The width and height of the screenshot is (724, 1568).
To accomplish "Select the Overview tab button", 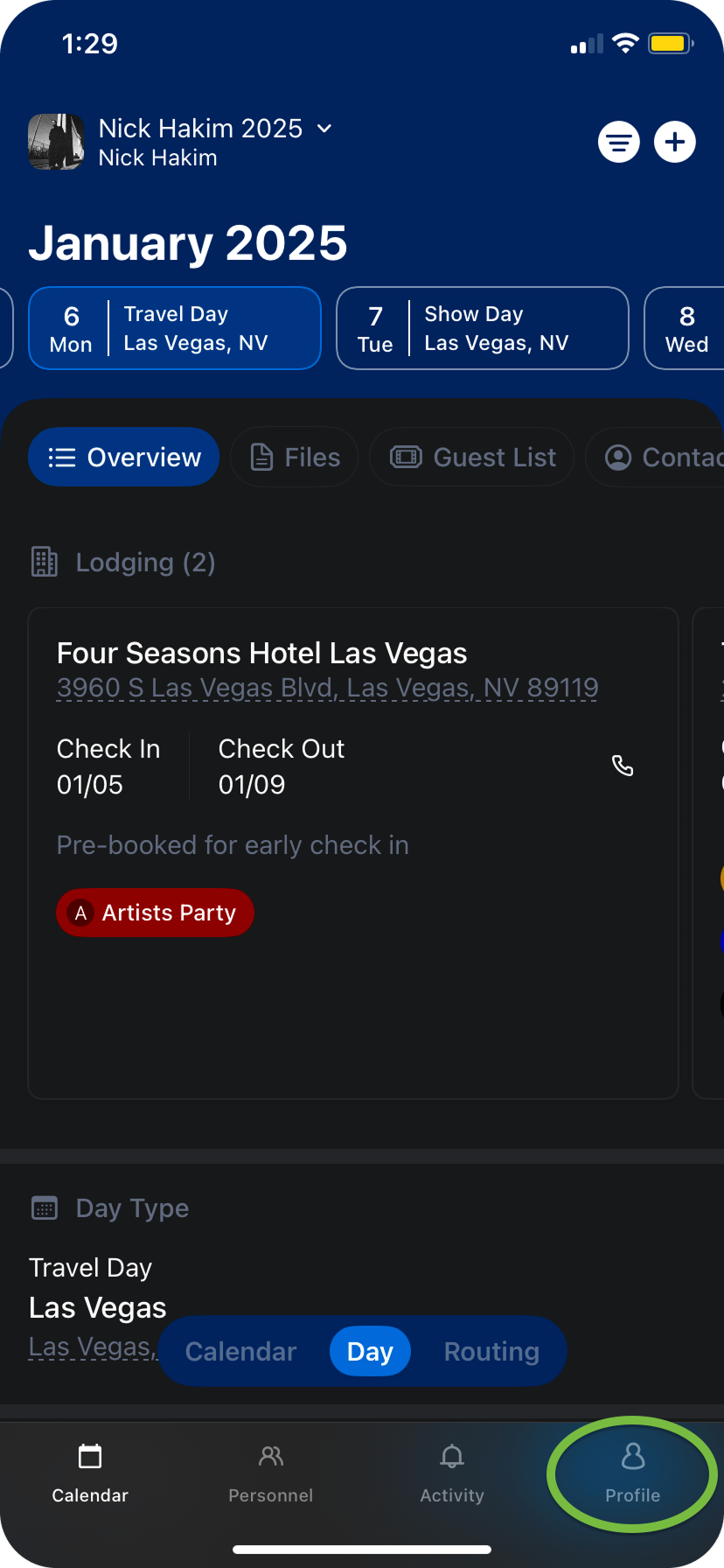I will pyautogui.click(x=124, y=458).
